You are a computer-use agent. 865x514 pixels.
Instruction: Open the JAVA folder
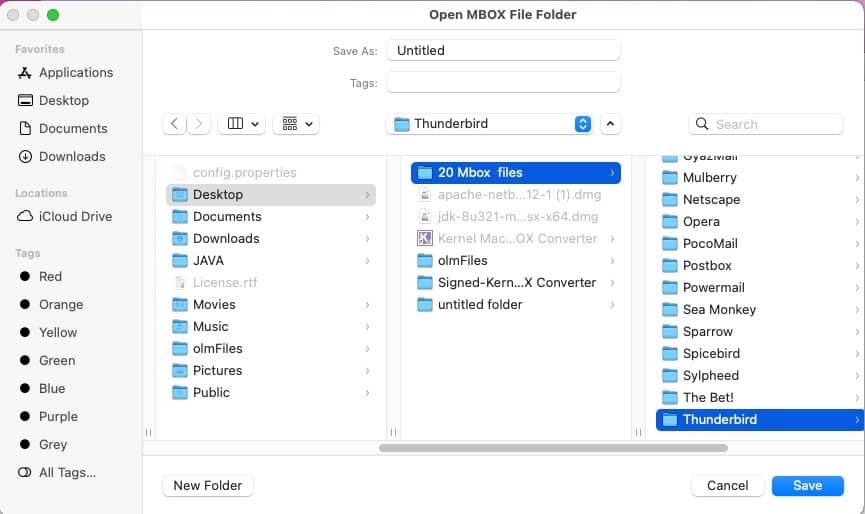[271, 260]
